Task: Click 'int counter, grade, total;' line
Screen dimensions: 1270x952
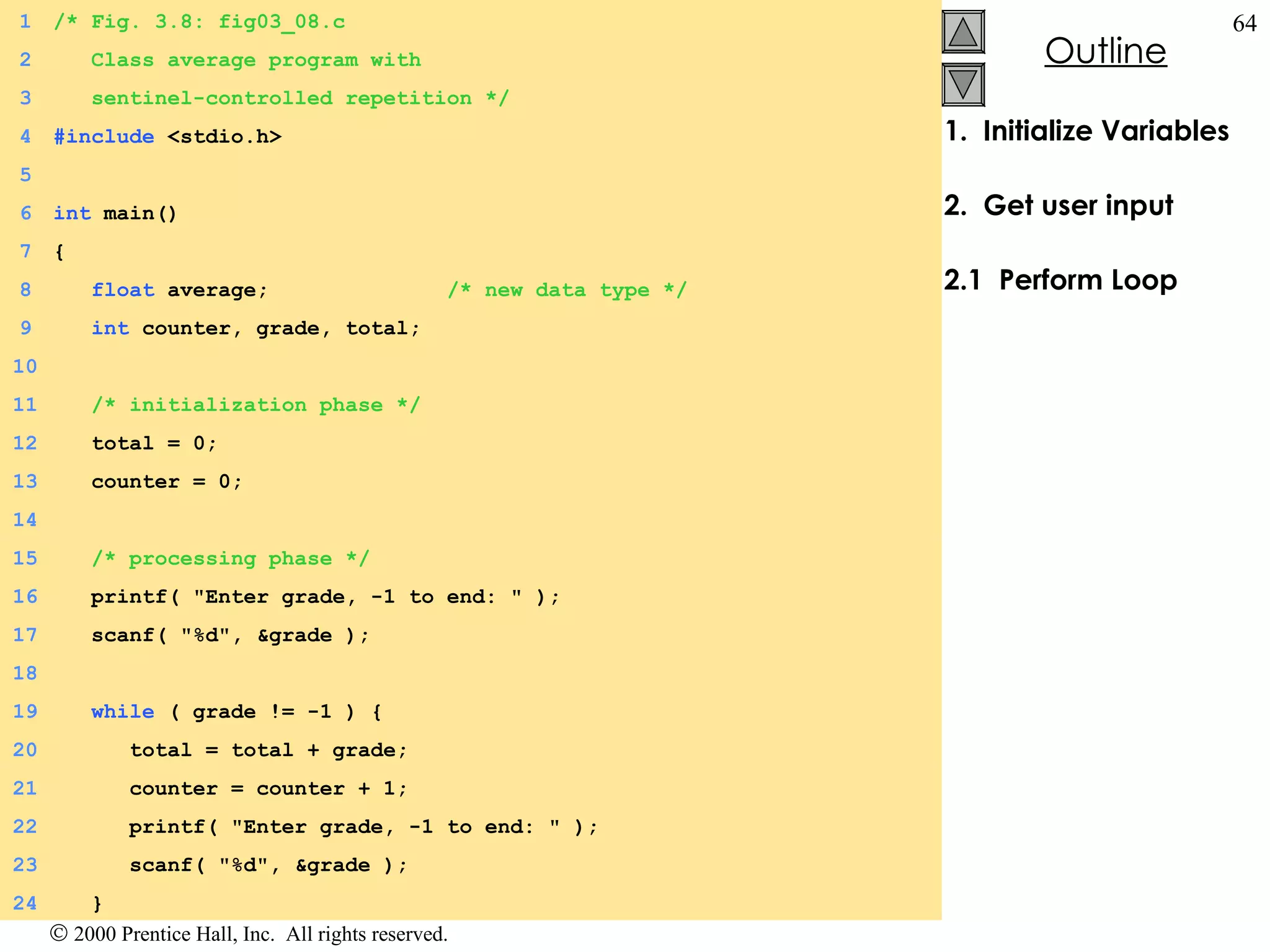Action: (x=255, y=328)
